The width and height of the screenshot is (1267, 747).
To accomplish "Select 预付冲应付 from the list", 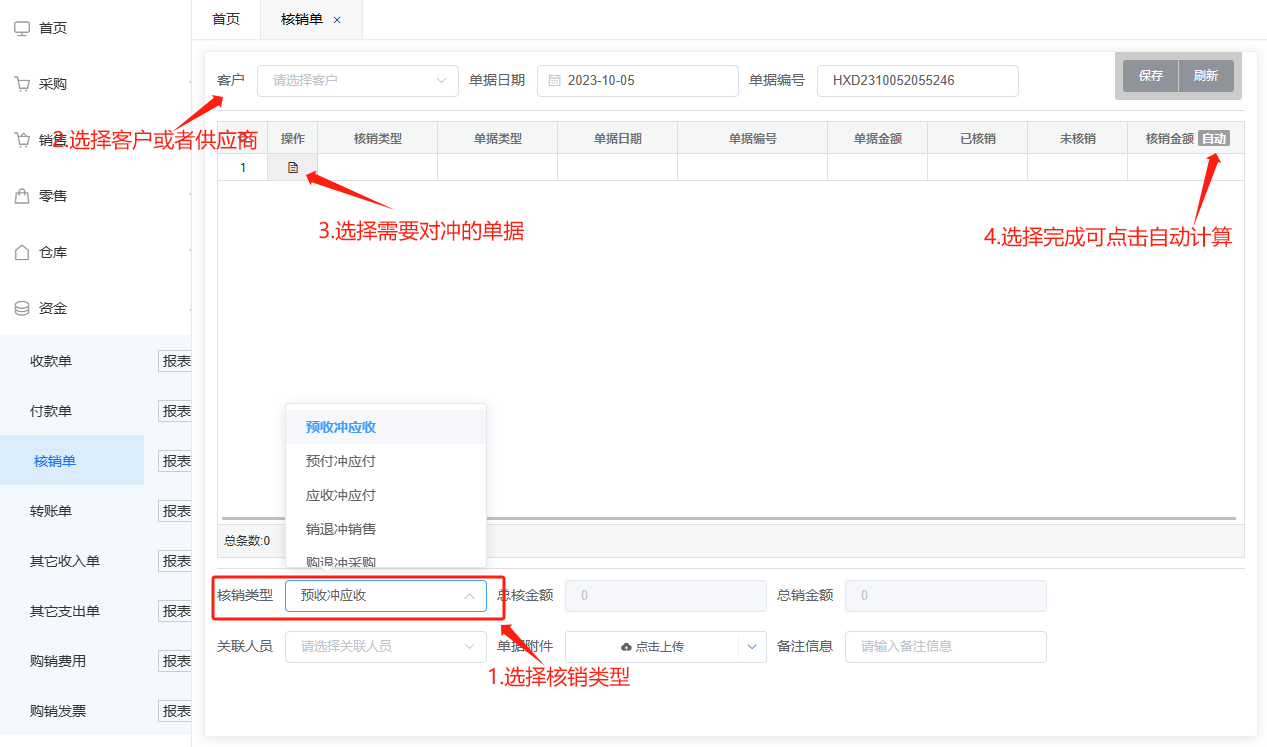I will [x=341, y=461].
